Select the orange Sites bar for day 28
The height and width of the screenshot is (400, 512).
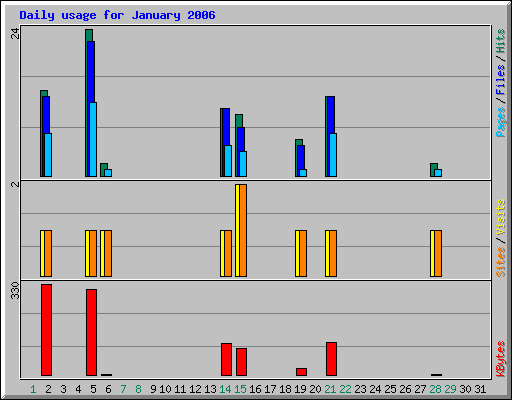[438, 253]
